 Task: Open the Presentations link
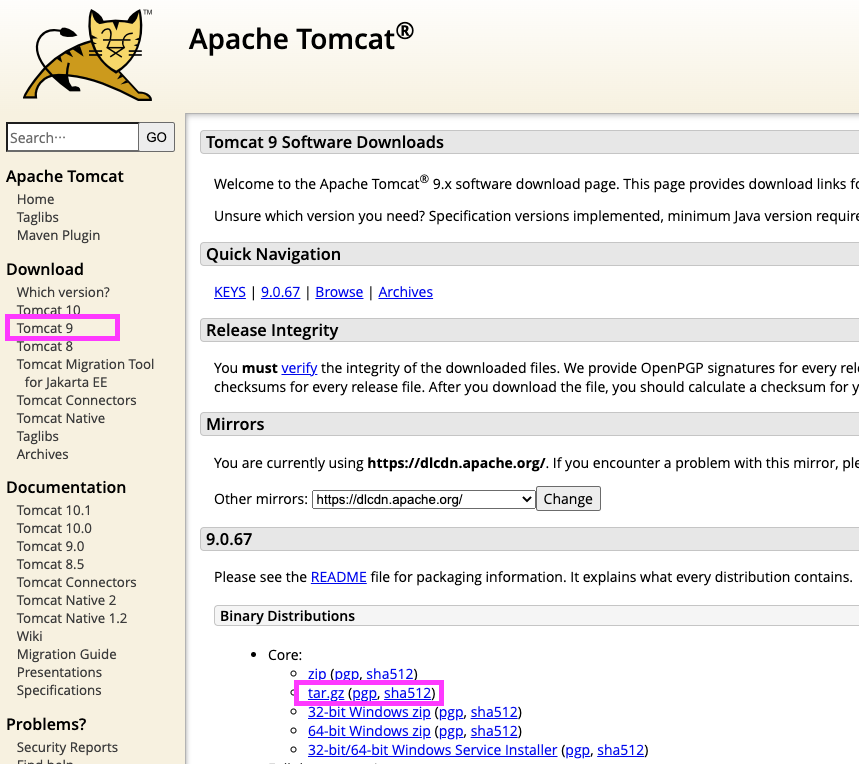[59, 673]
